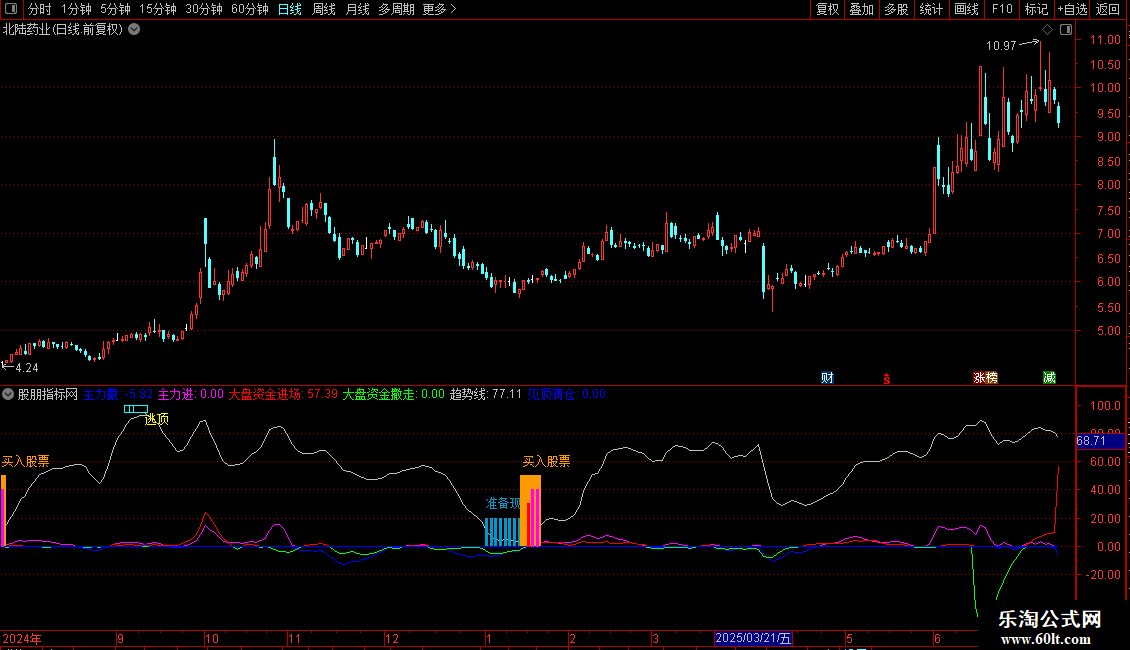This screenshot has width=1130, height=650.
Task: Add stock via +自选 button
Action: tap(1072, 9)
